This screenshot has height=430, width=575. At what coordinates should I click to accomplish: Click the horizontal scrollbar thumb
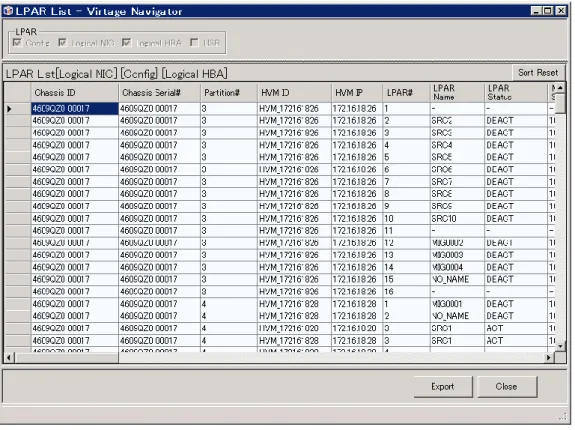click(x=67, y=357)
